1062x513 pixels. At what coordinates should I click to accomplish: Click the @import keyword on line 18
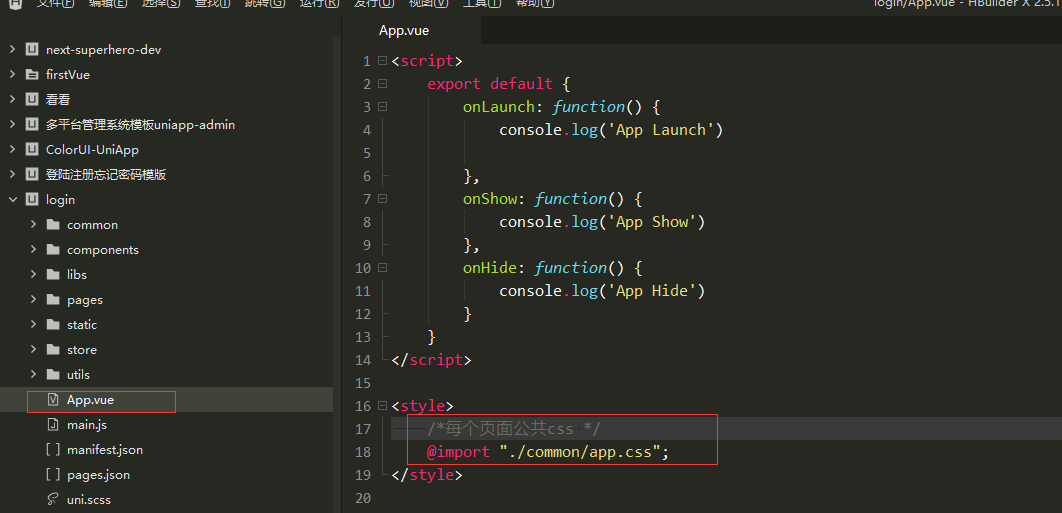point(459,452)
